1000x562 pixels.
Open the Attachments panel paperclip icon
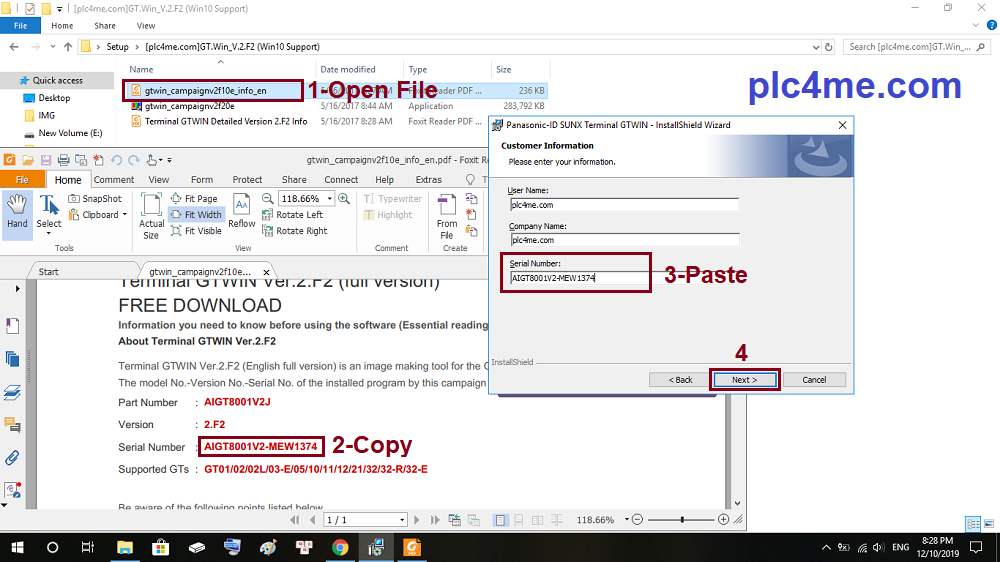tap(13, 457)
